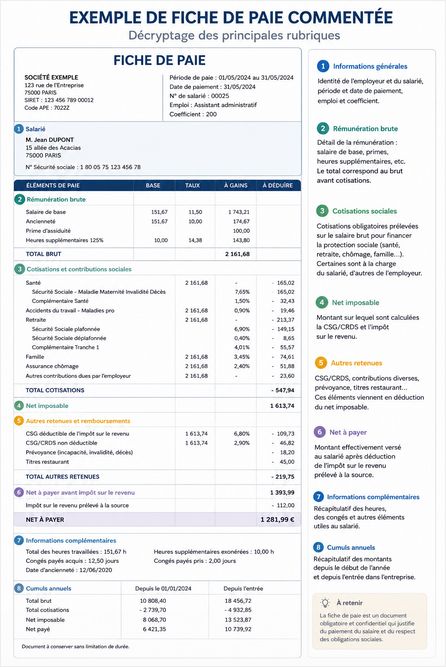Click the 'Période de paie' line
This screenshot has width=446, height=667.
(232, 77)
